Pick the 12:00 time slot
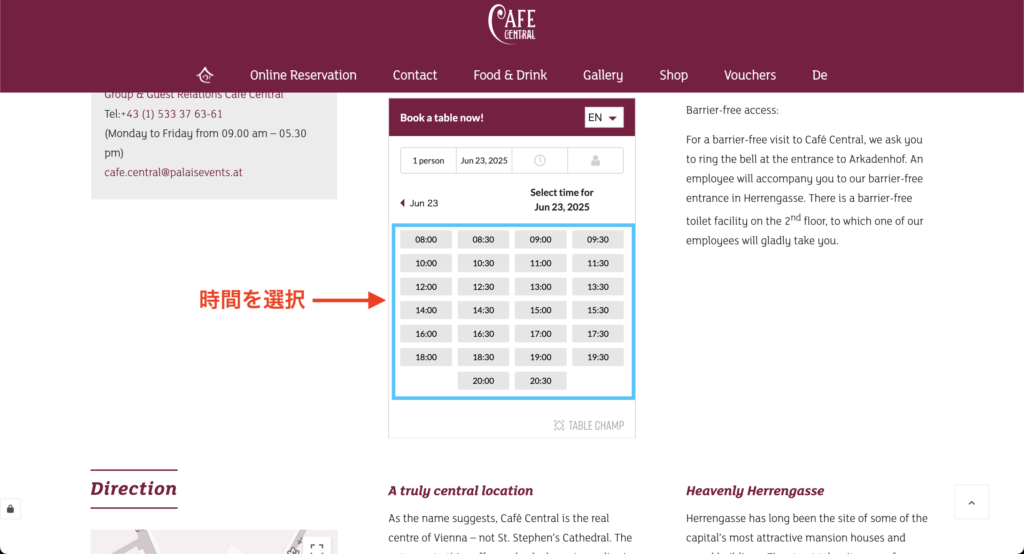The image size is (1024, 554). click(426, 287)
